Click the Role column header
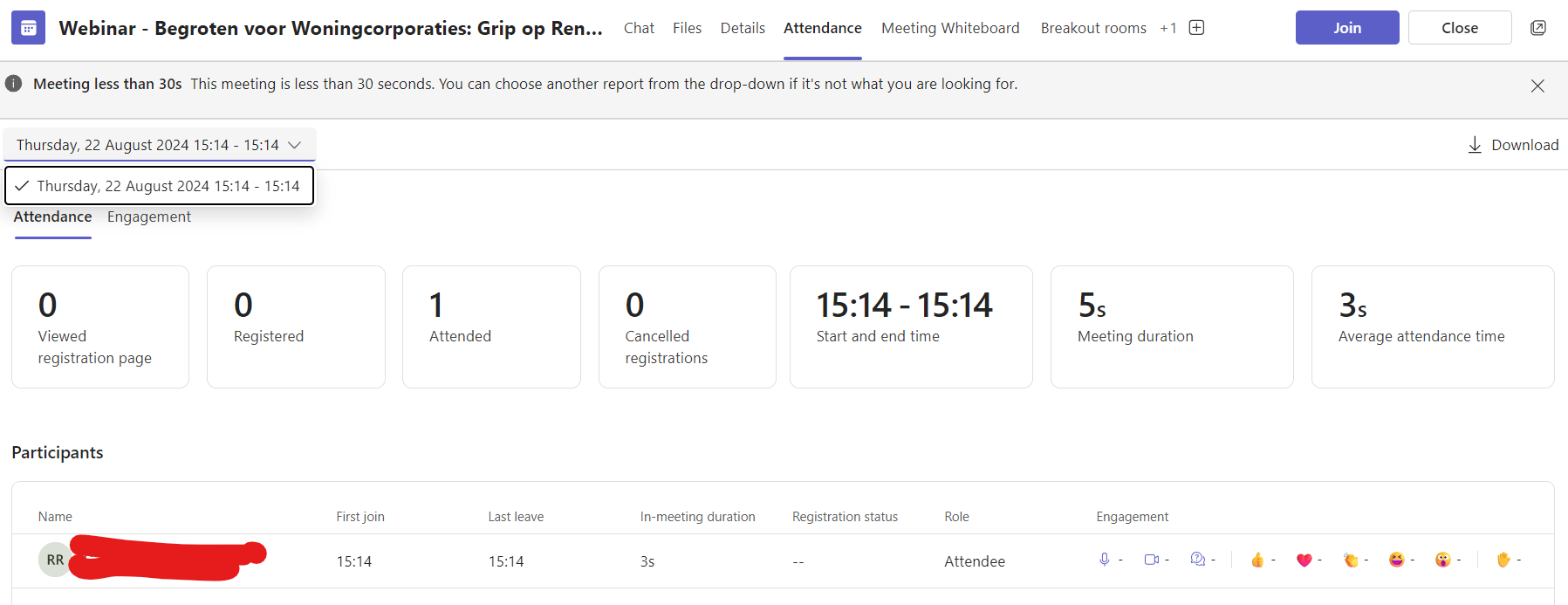The height and width of the screenshot is (605, 1568). [x=956, y=517]
